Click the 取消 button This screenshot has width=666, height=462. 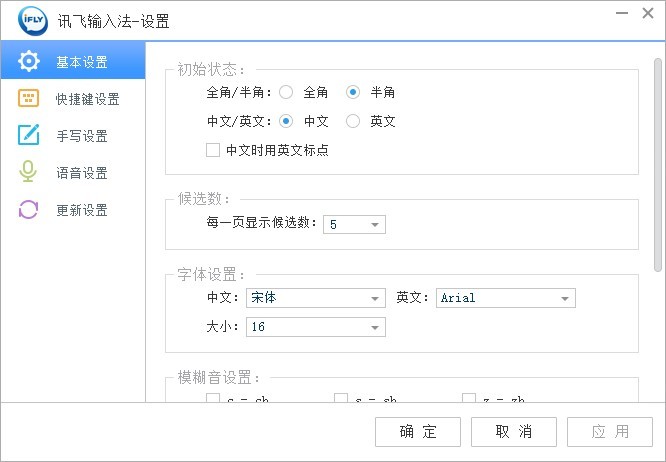(x=513, y=432)
